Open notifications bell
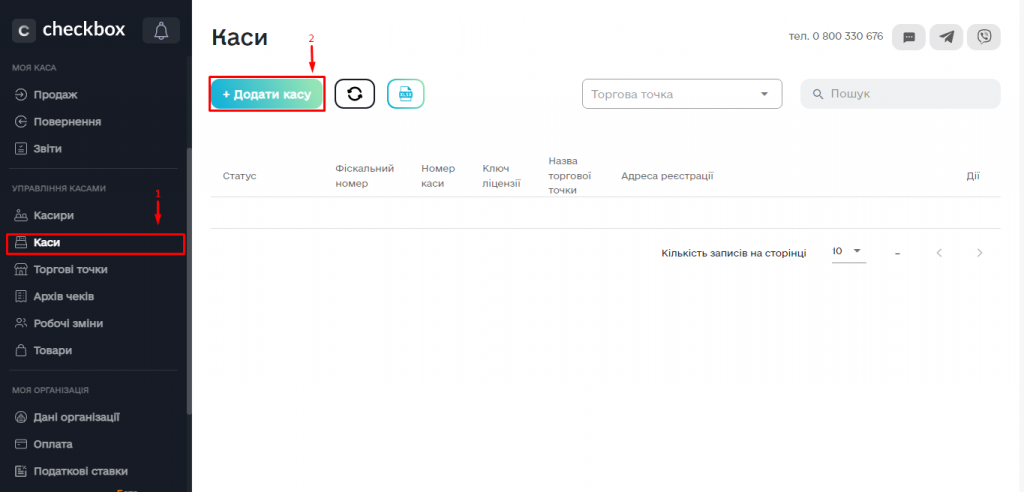1024x492 pixels. point(161,31)
